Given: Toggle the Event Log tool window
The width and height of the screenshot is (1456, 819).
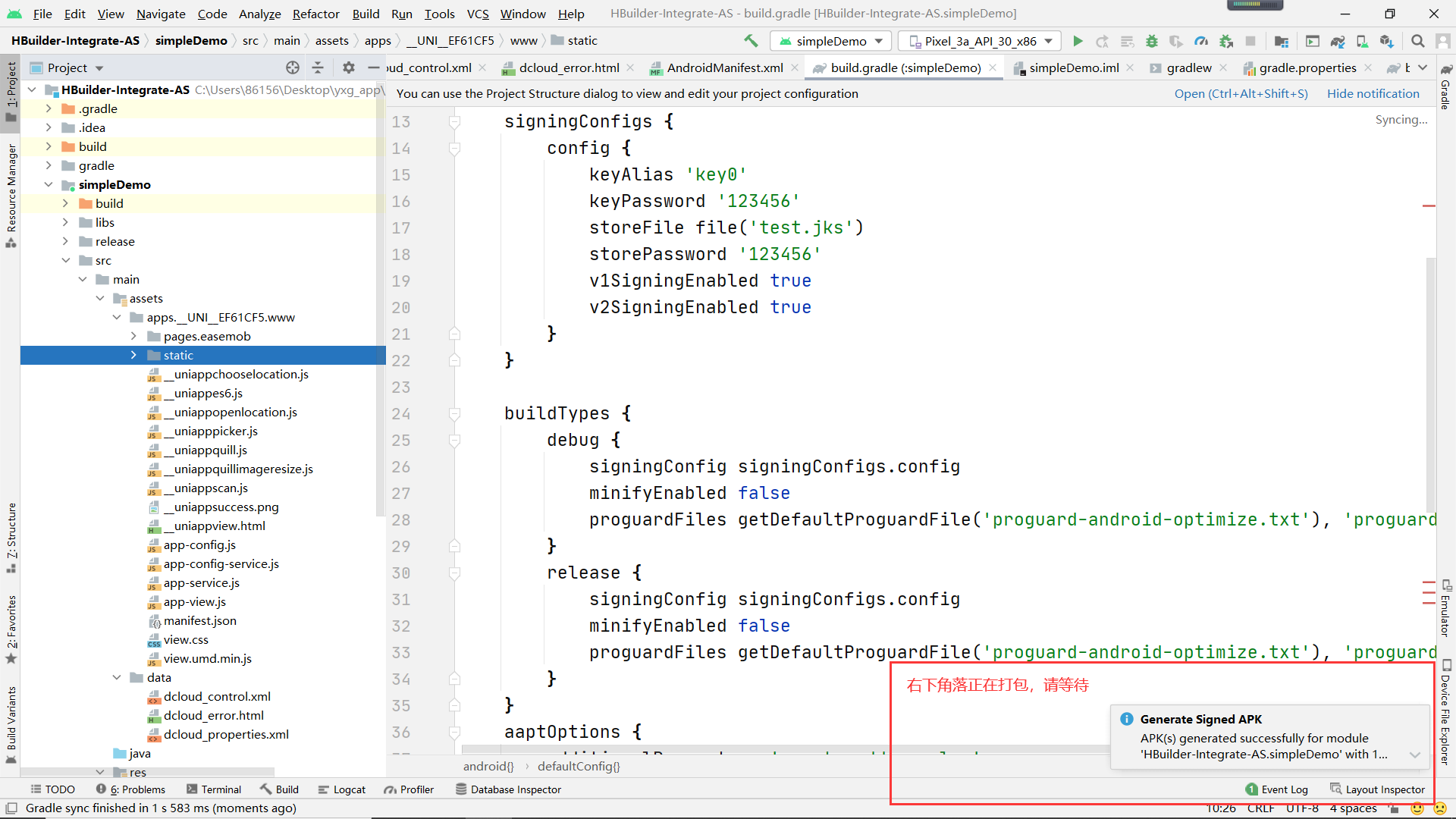Looking at the screenshot, I should point(1277,789).
